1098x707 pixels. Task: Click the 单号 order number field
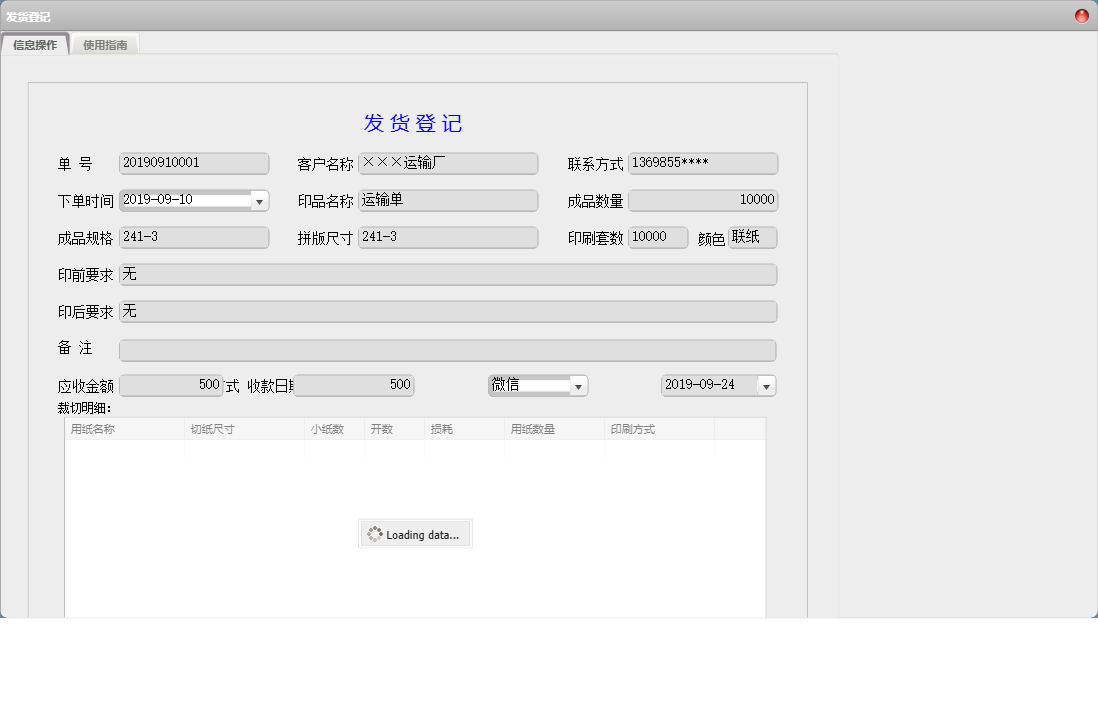click(x=193, y=163)
